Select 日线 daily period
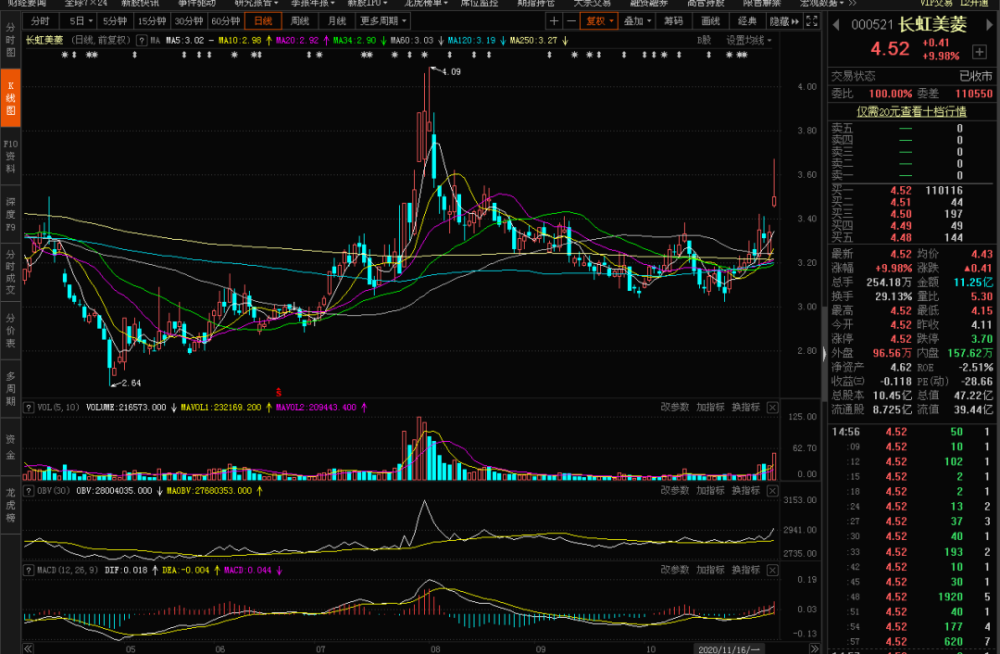The image size is (1000, 654). [x=263, y=21]
